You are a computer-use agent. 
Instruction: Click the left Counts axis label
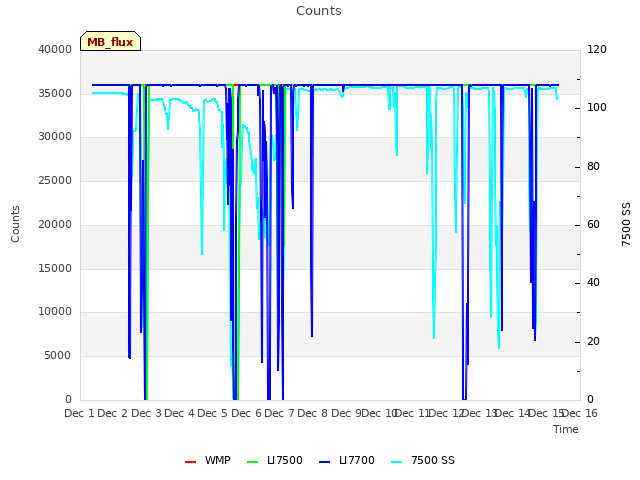pos(15,224)
